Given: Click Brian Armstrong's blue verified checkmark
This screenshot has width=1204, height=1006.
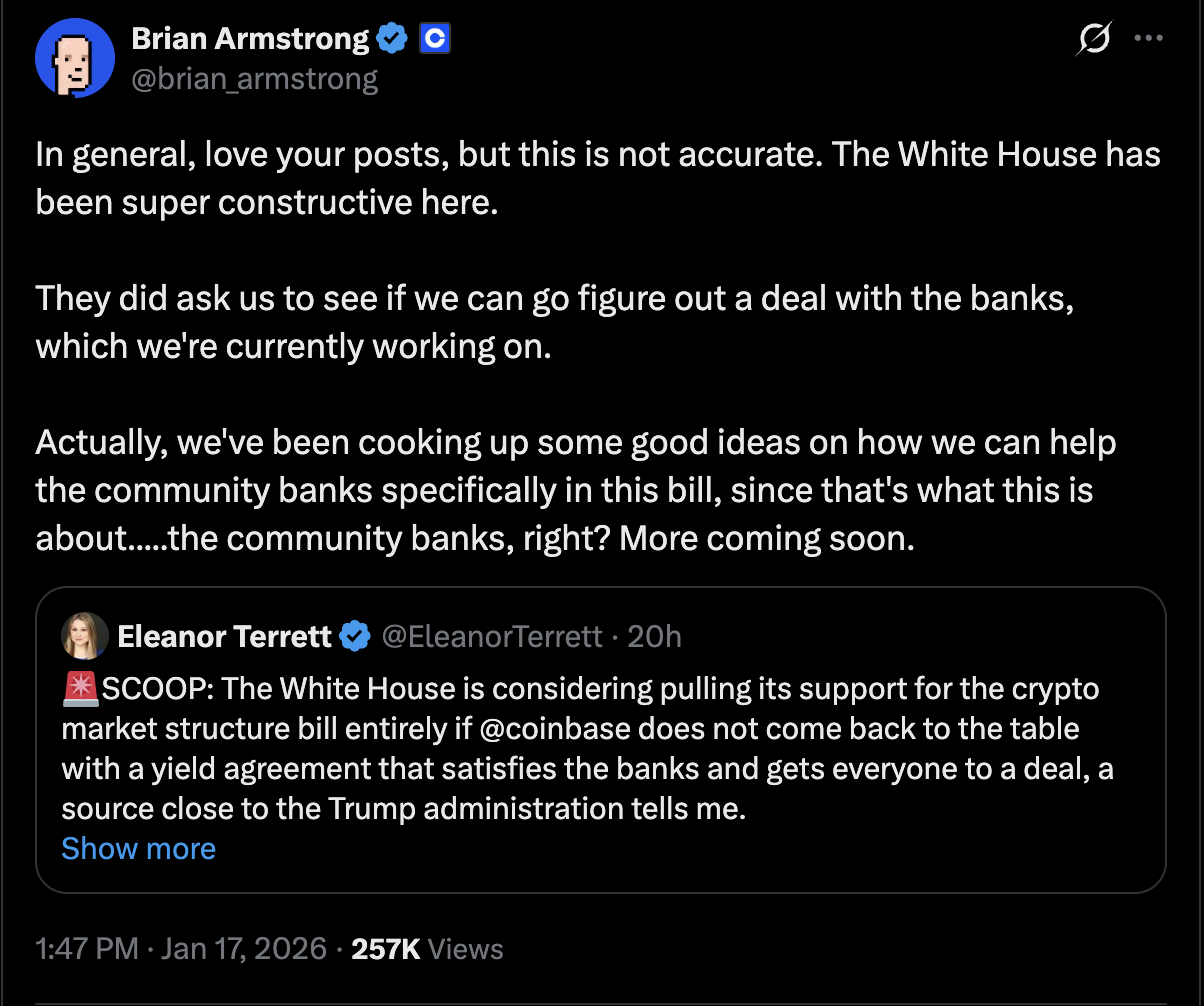Looking at the screenshot, I should click(x=392, y=38).
